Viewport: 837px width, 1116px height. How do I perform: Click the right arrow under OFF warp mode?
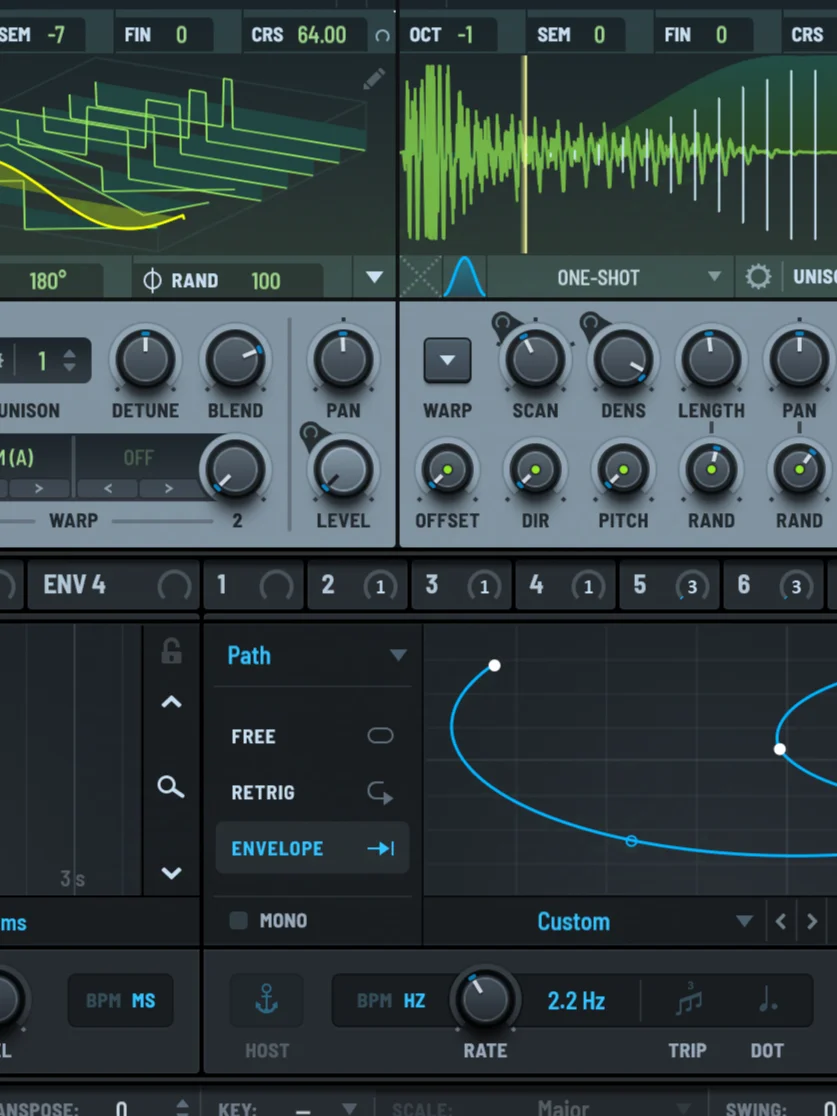pyautogui.click(x=169, y=488)
